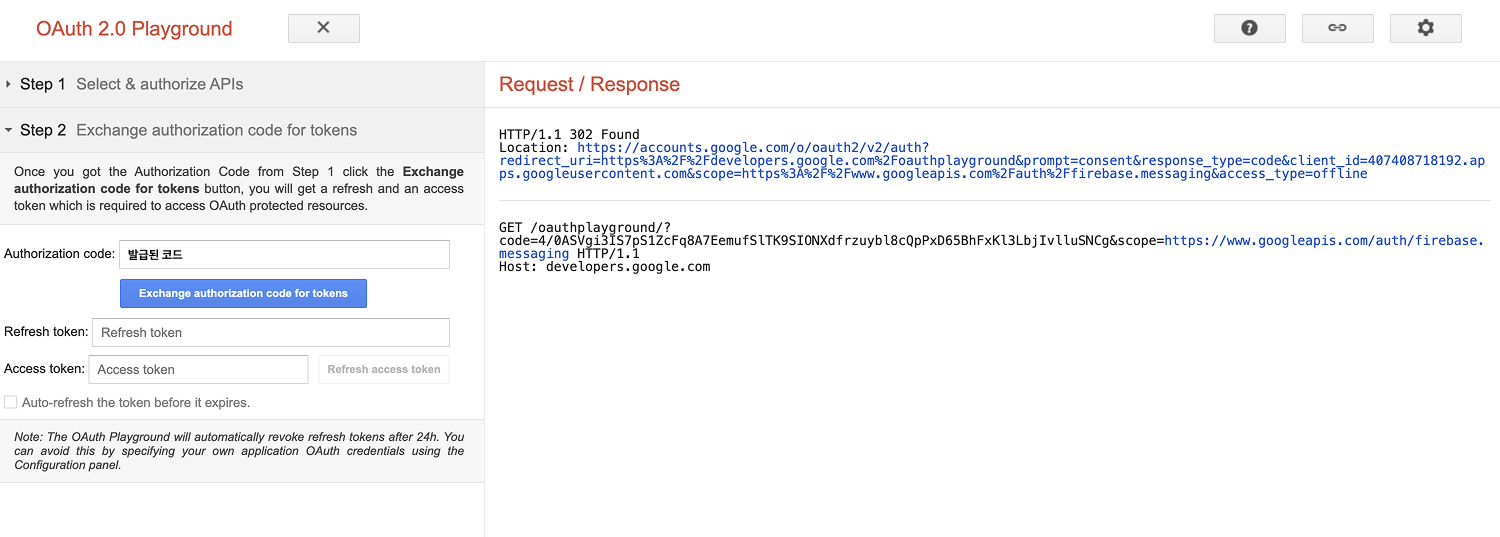This screenshot has width=1500, height=537.
Task: Click Exchange authorization code for tokens button
Action: click(x=243, y=293)
